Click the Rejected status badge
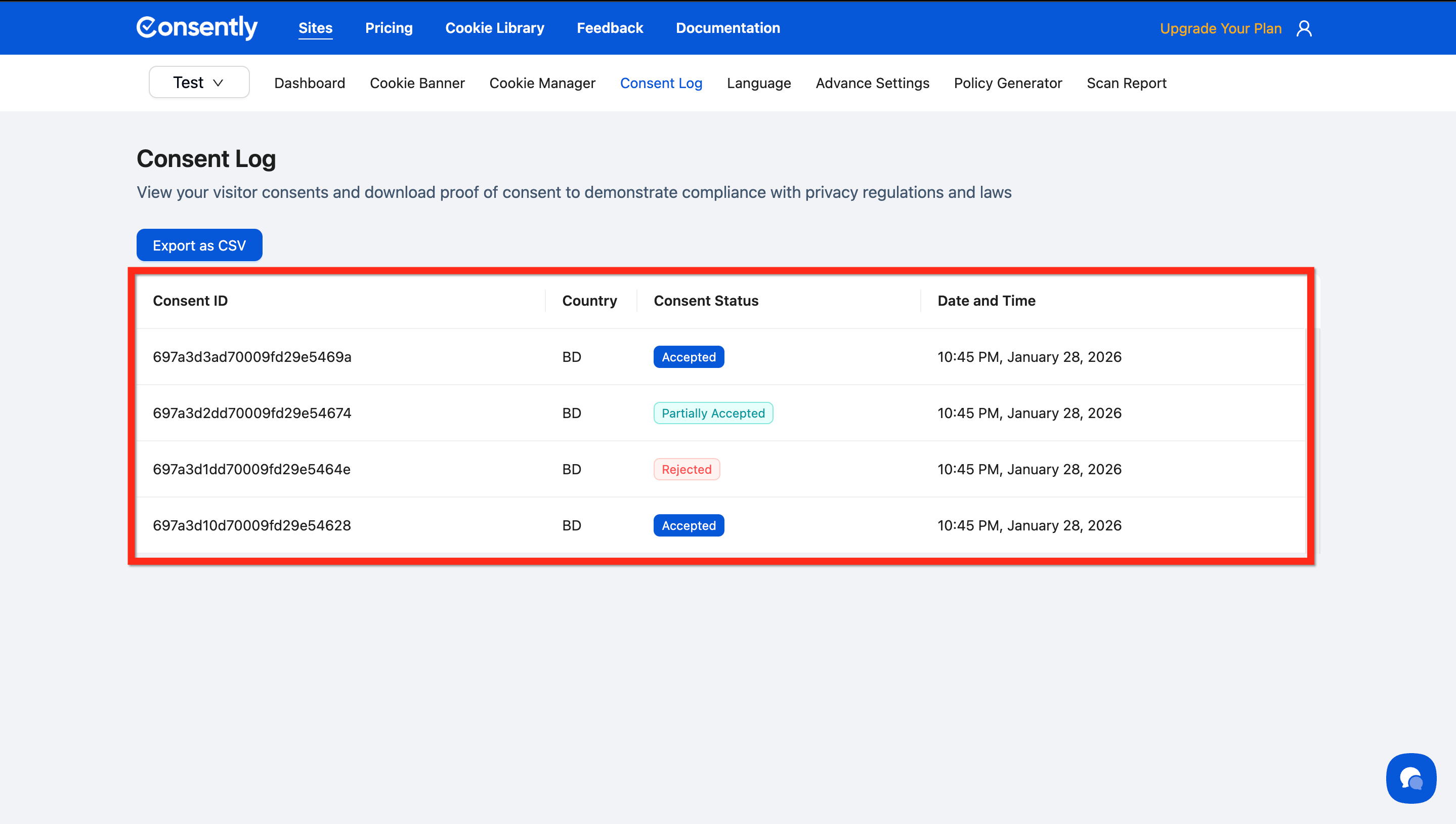Image resolution: width=1456 pixels, height=824 pixels. click(x=686, y=469)
